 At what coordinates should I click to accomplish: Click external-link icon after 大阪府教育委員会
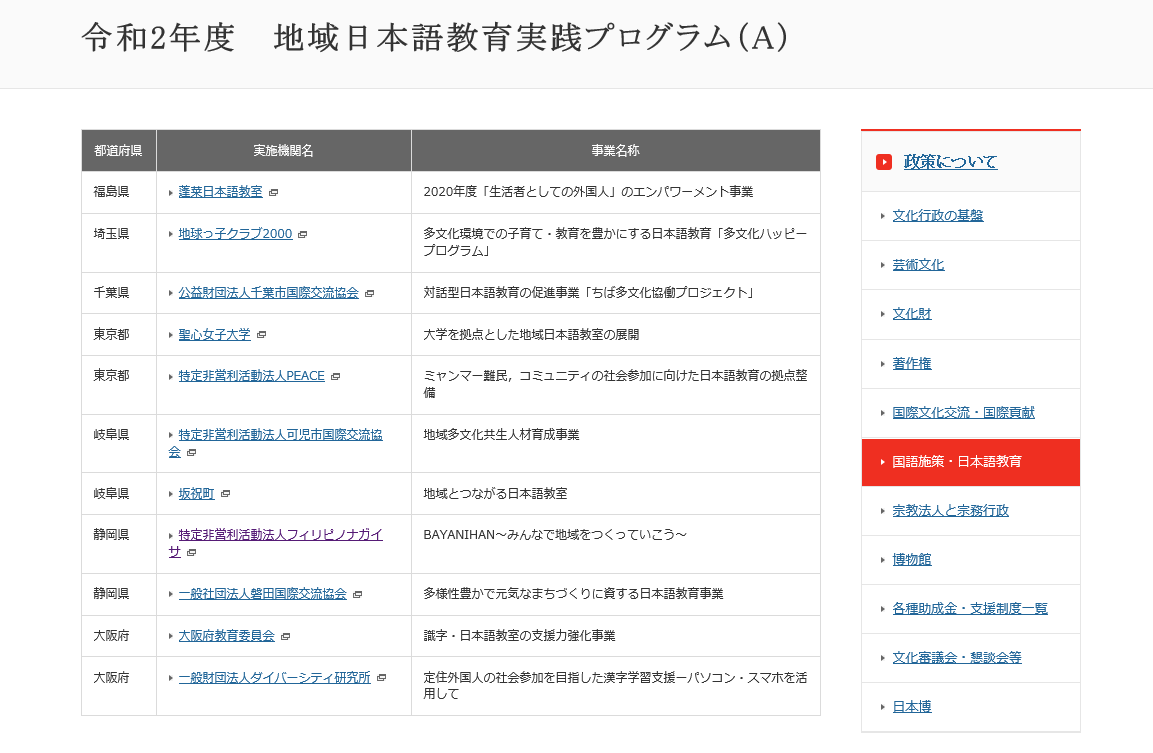click(x=285, y=636)
